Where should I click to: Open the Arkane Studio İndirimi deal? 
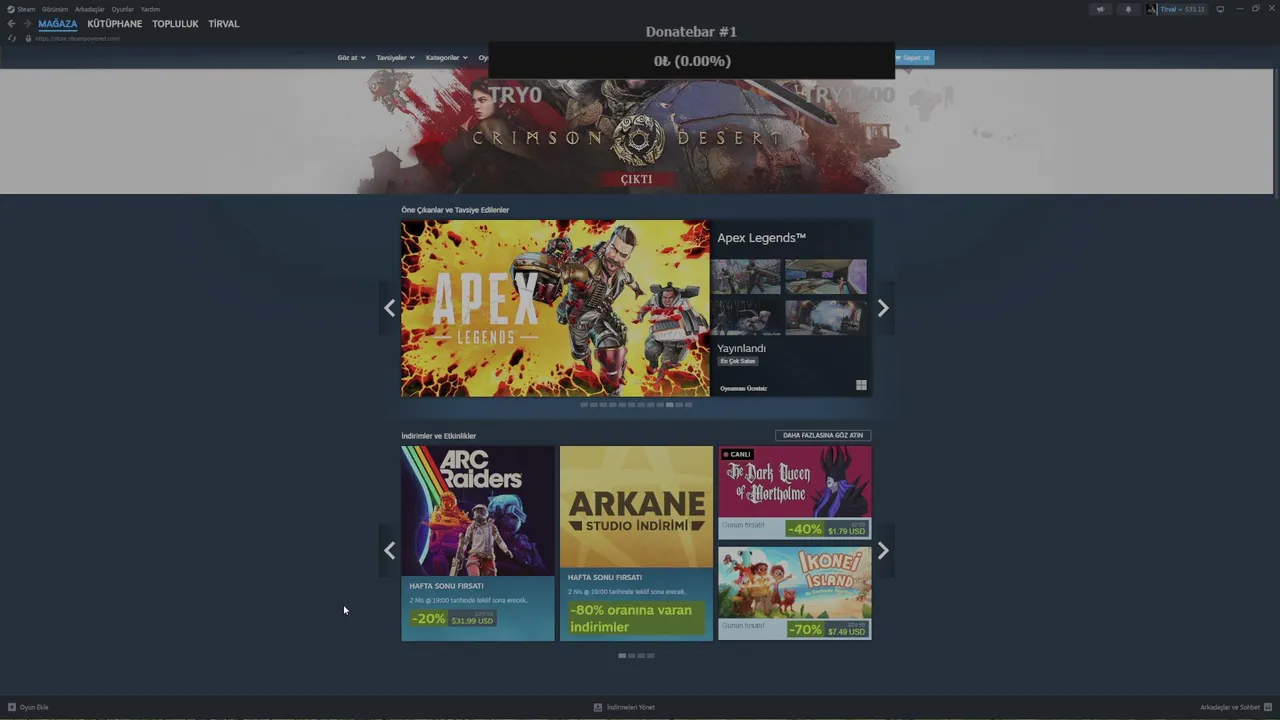coord(636,543)
